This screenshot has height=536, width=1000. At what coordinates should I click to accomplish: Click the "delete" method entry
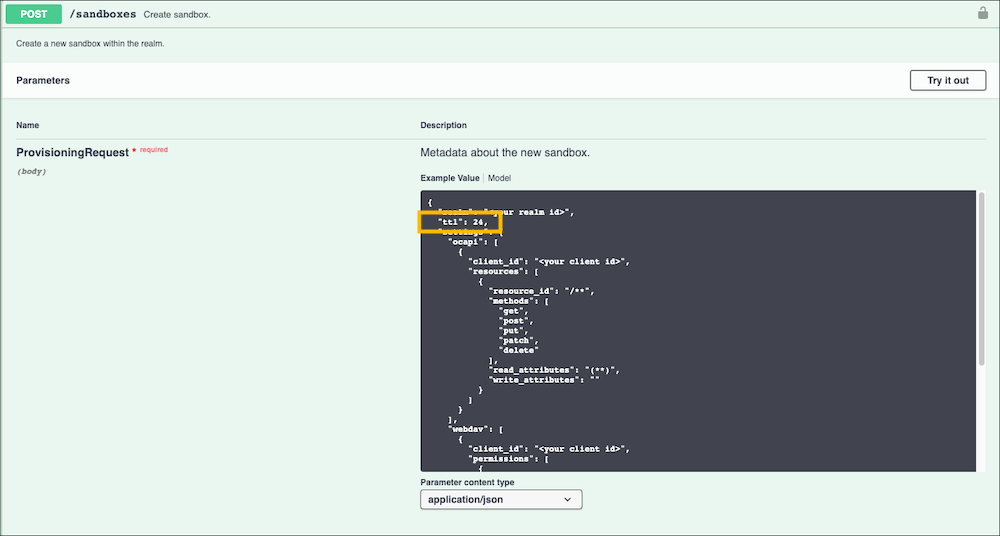pyautogui.click(x=518, y=350)
